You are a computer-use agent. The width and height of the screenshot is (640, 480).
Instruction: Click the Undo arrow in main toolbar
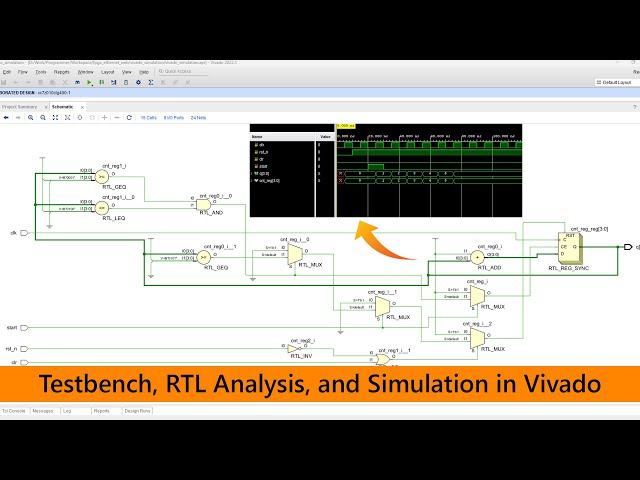(x=16, y=82)
